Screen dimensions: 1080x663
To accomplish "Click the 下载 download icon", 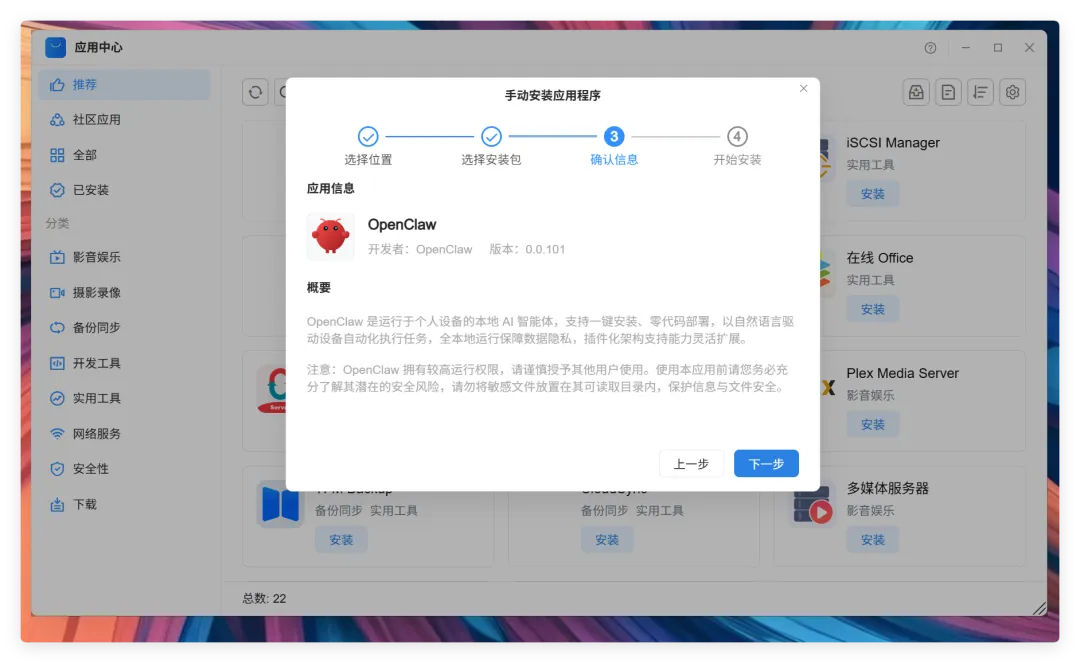I will pyautogui.click(x=57, y=504).
